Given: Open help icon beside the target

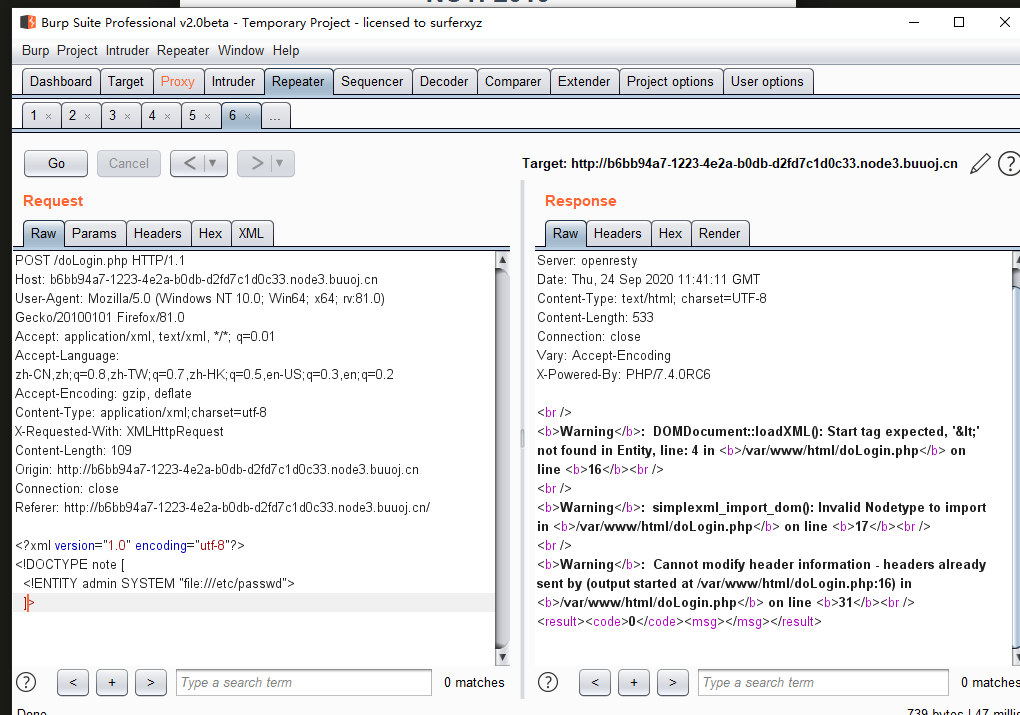Looking at the screenshot, I should click(1009, 164).
